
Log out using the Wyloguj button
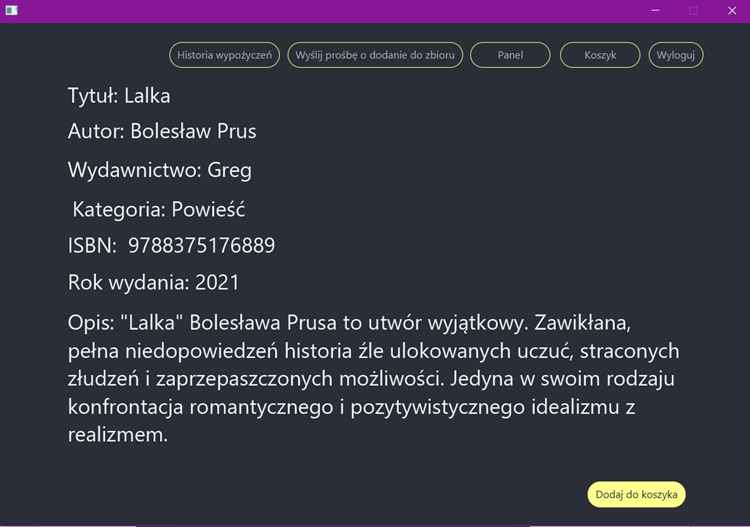click(676, 55)
